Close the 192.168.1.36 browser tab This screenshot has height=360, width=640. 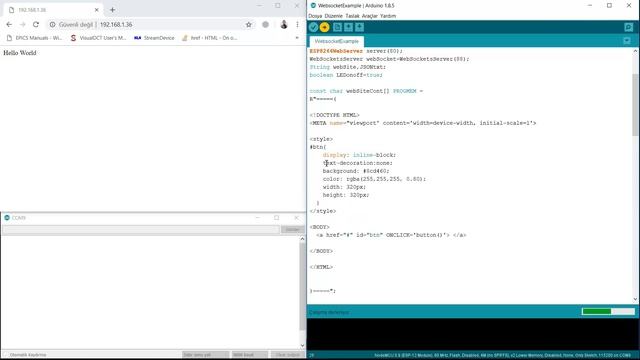coord(97,10)
